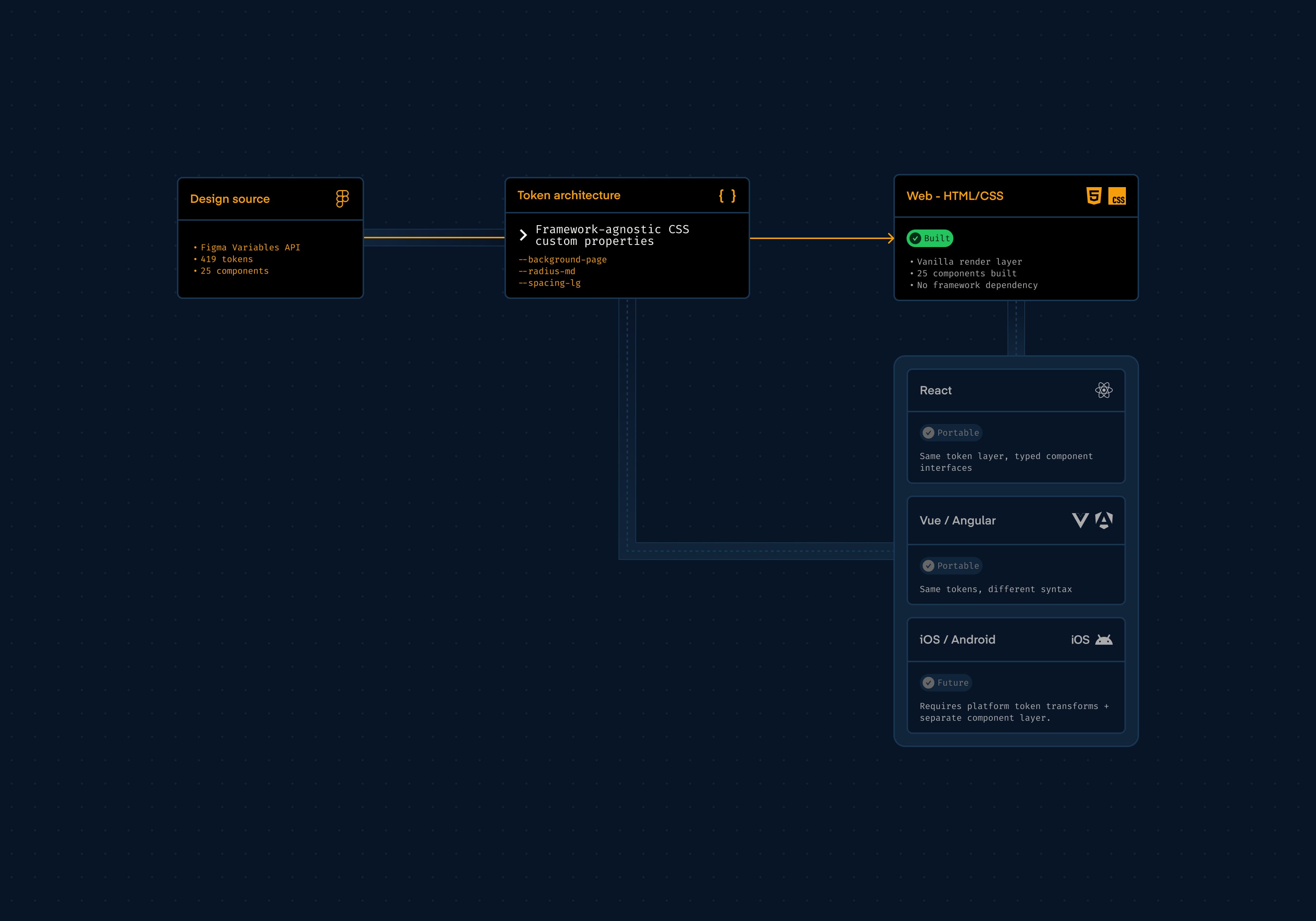1316x921 pixels.
Task: Click the Angular logo icon
Action: 1104,520
